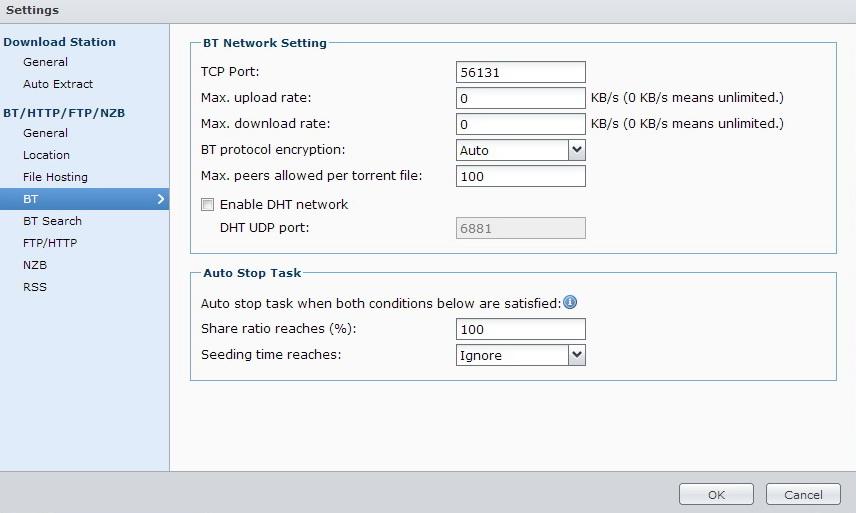Click 'BT protocol encryption:' label
Viewport: 856px width, 513px height.
pyautogui.click(x=273, y=150)
